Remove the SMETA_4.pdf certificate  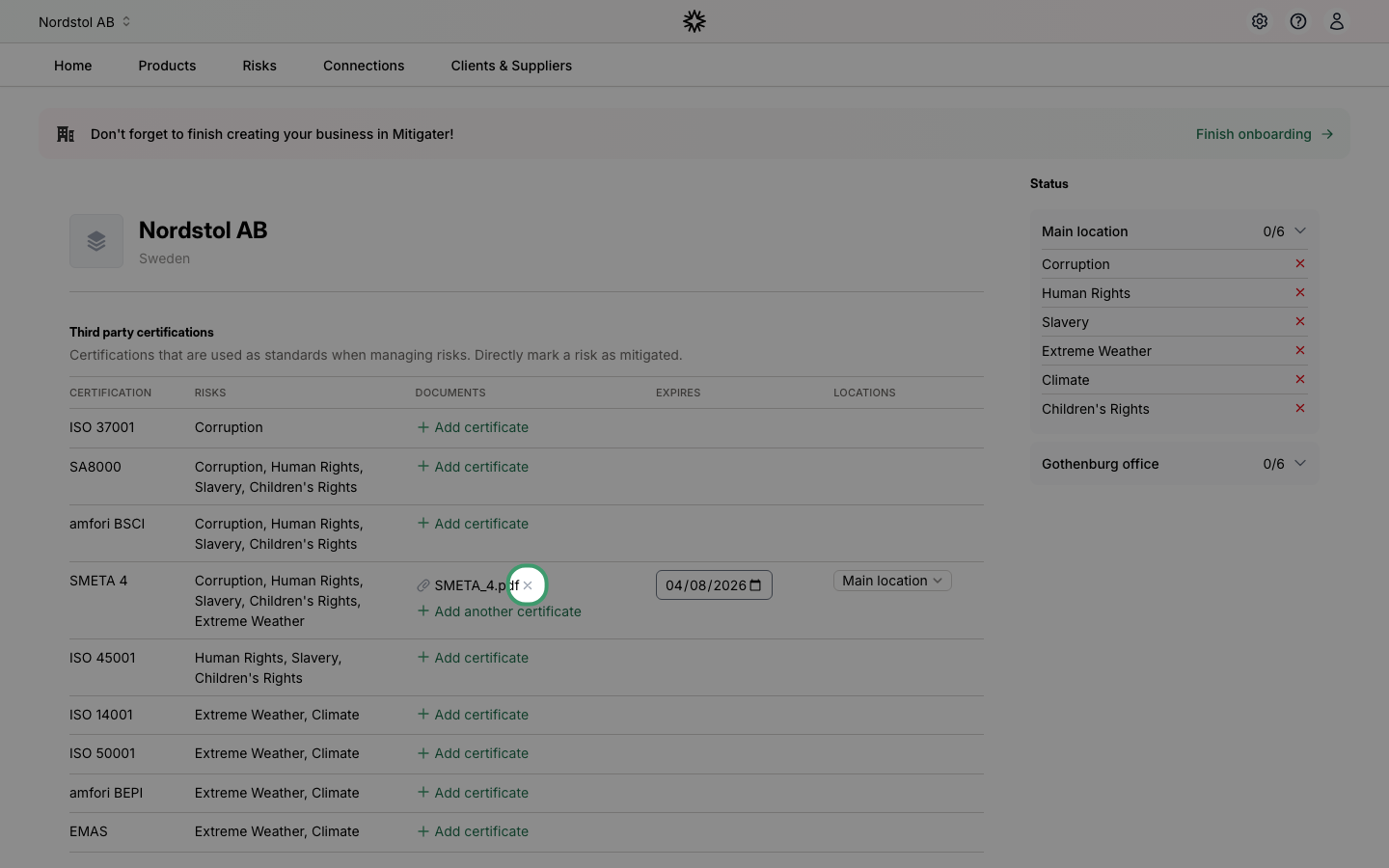(528, 585)
